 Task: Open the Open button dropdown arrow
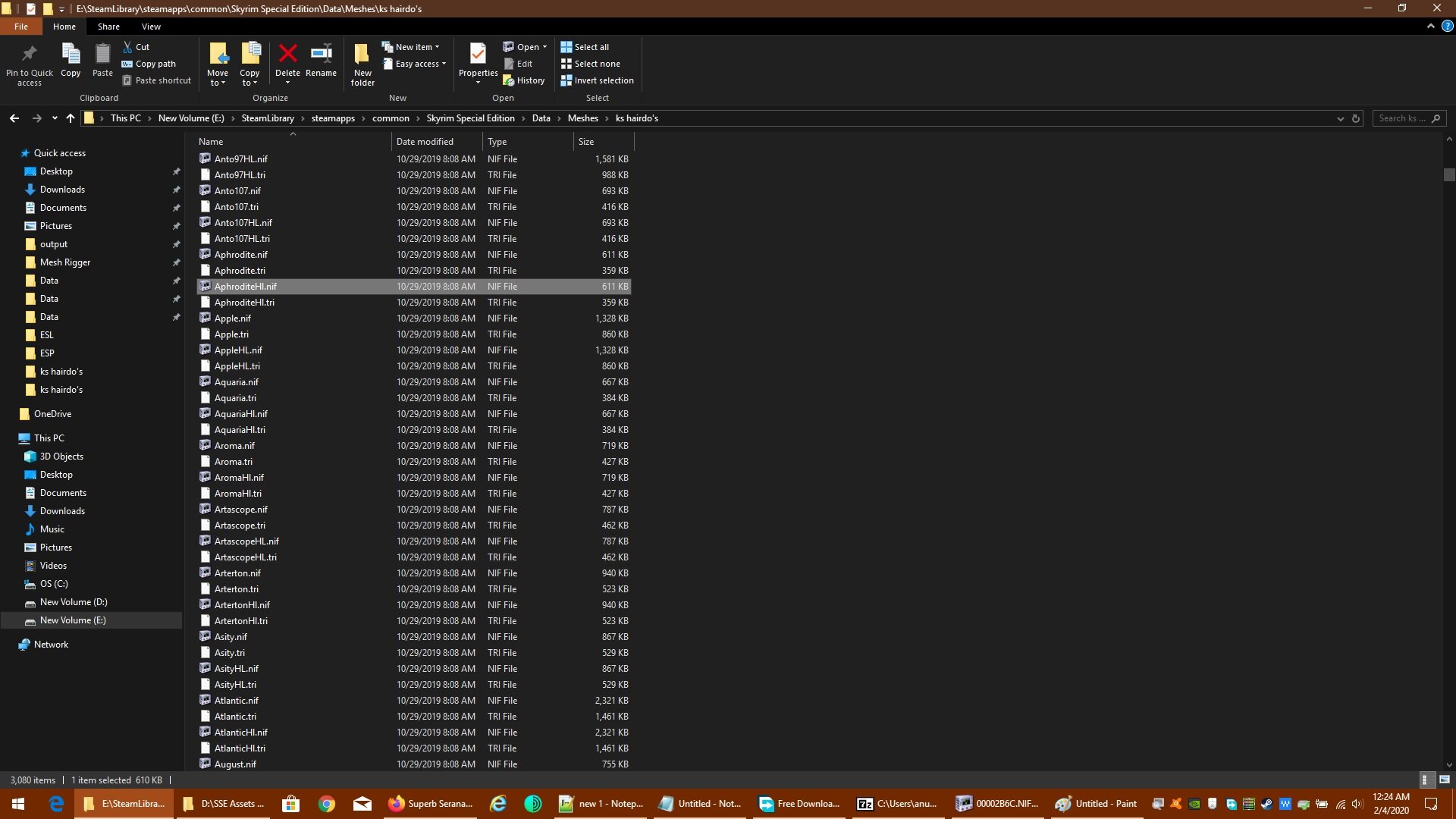coord(544,47)
